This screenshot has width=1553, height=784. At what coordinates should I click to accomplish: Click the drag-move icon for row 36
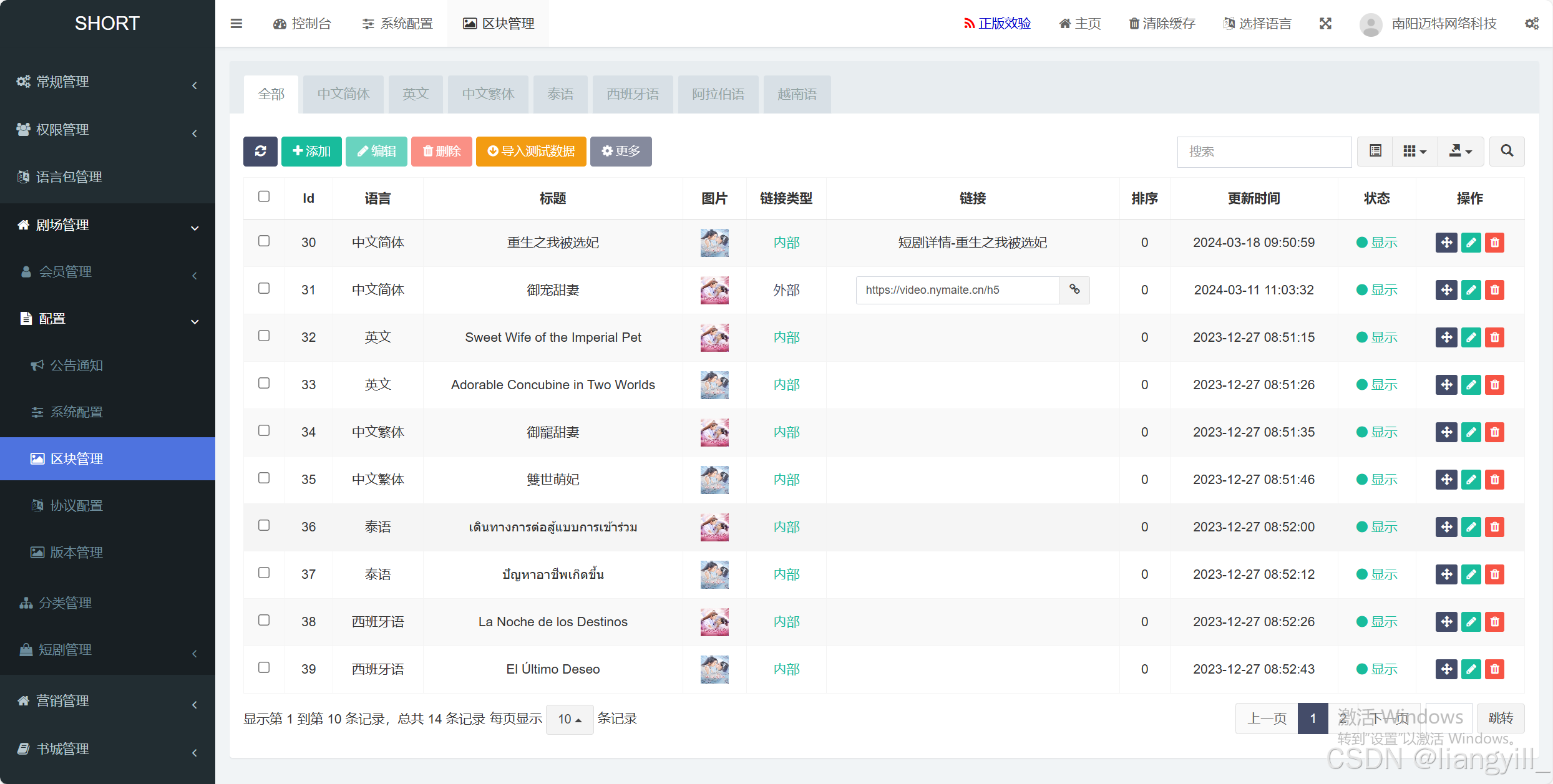point(1446,527)
